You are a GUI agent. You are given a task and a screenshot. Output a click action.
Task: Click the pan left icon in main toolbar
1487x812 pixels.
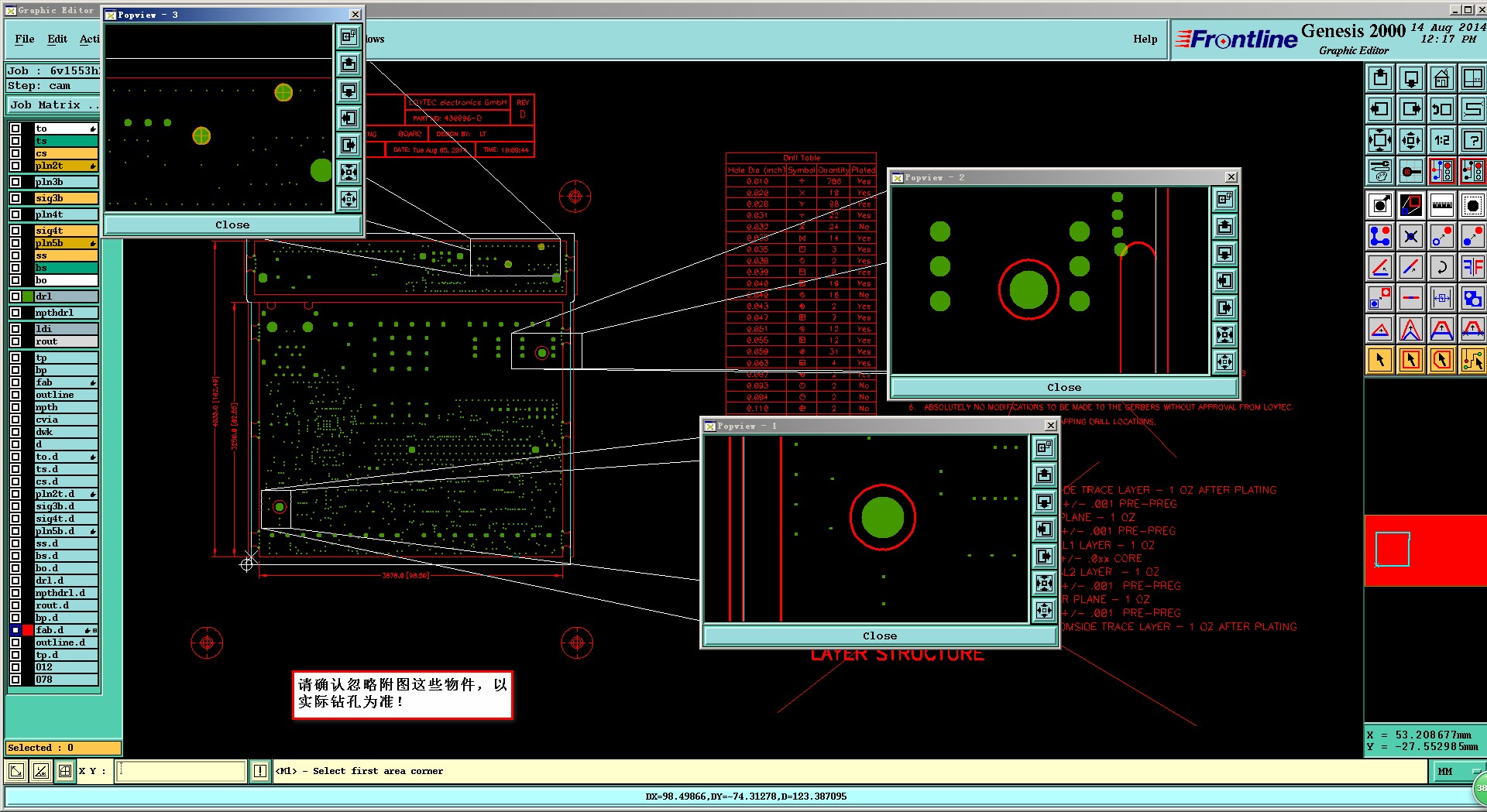click(x=1380, y=109)
